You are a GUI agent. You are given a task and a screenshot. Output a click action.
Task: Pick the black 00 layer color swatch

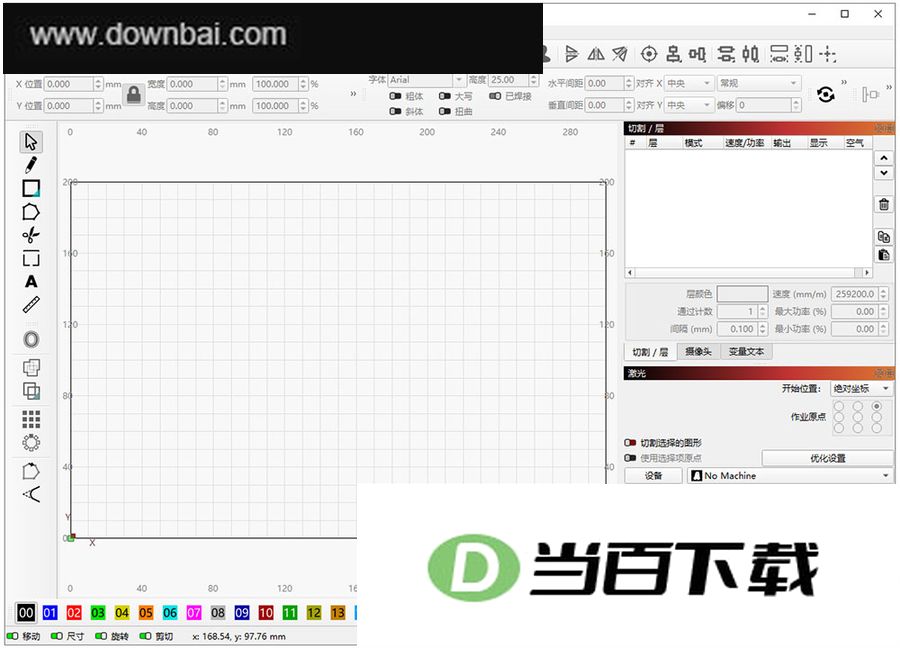coord(26,613)
